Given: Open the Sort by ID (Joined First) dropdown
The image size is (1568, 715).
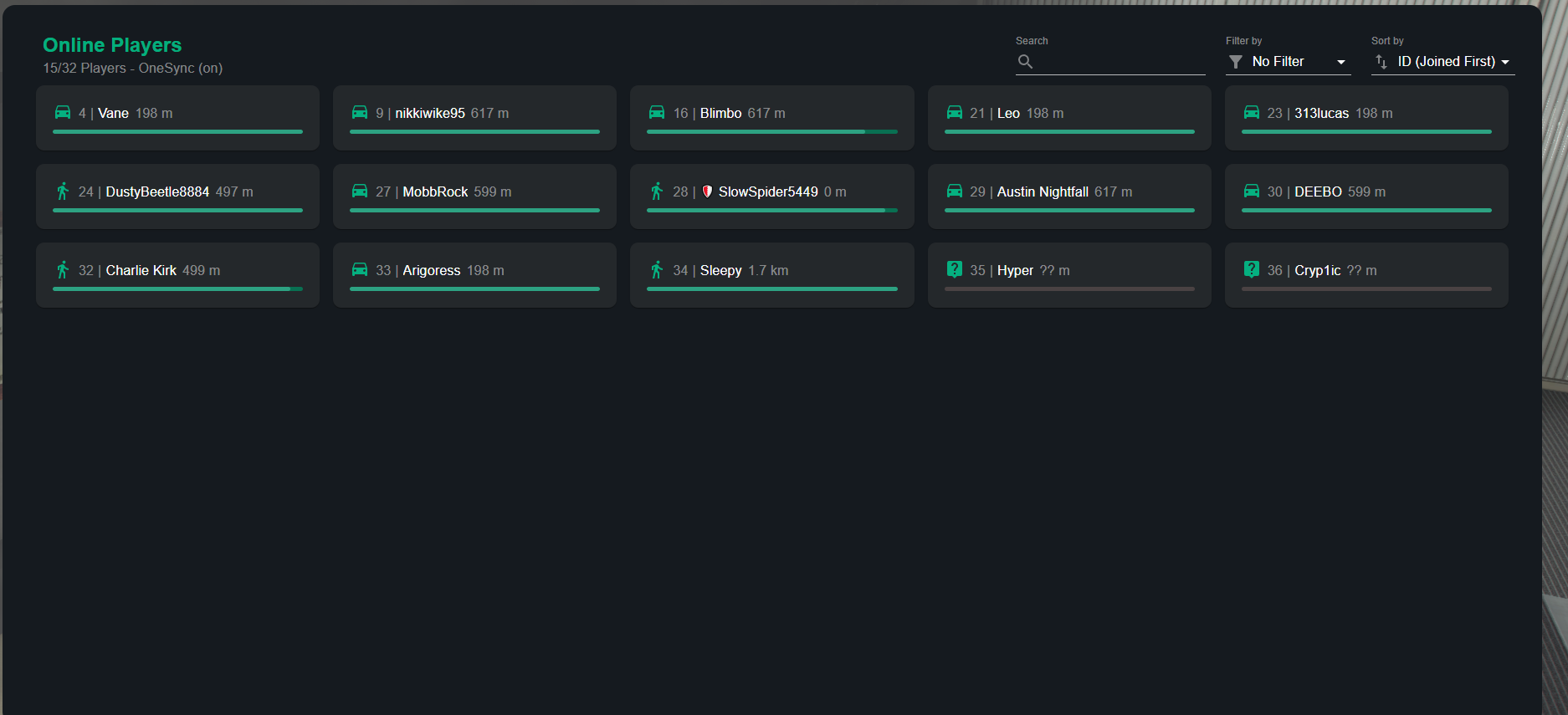Looking at the screenshot, I should (x=1443, y=62).
